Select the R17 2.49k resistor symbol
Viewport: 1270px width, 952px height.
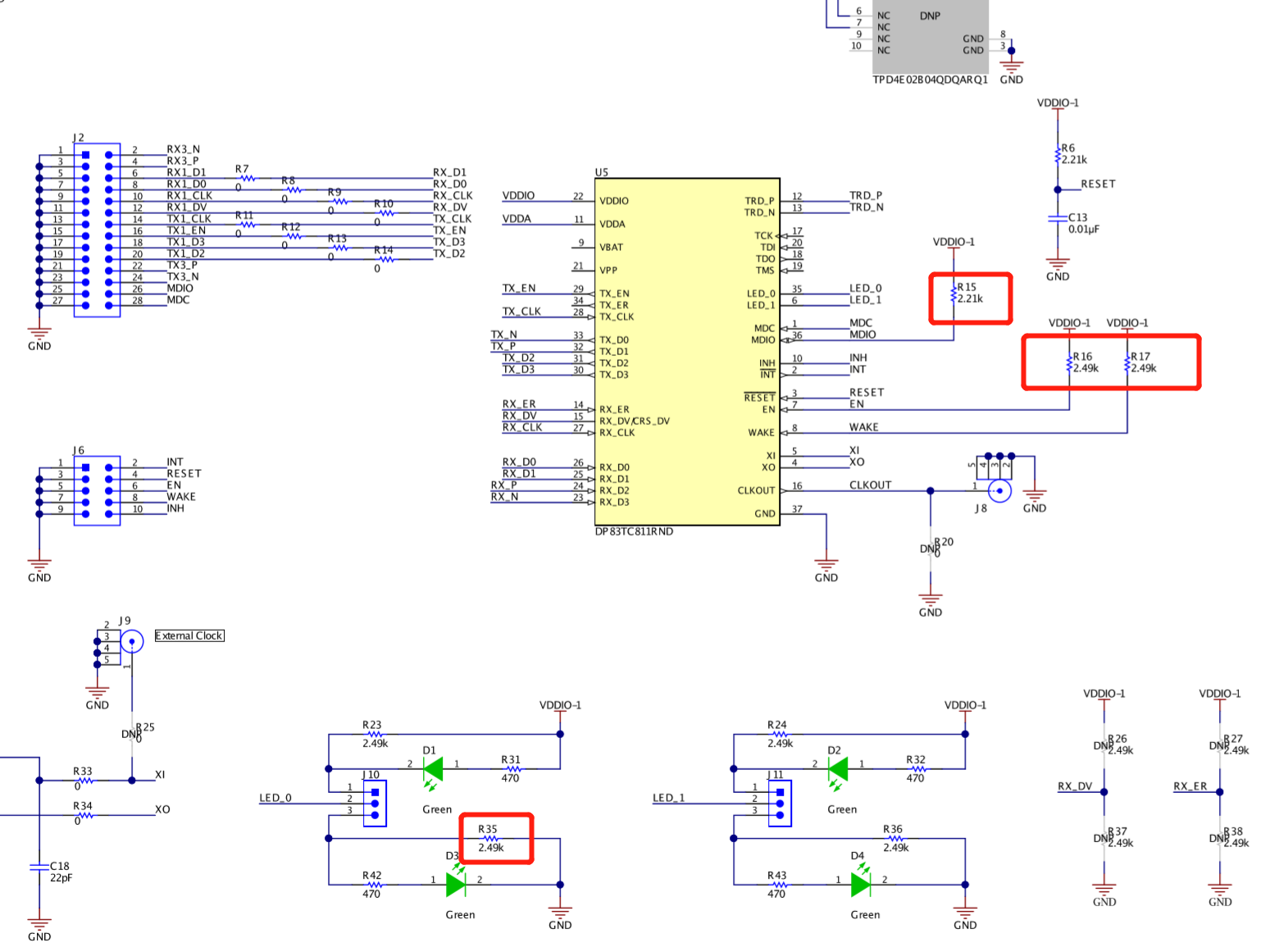click(x=1127, y=362)
